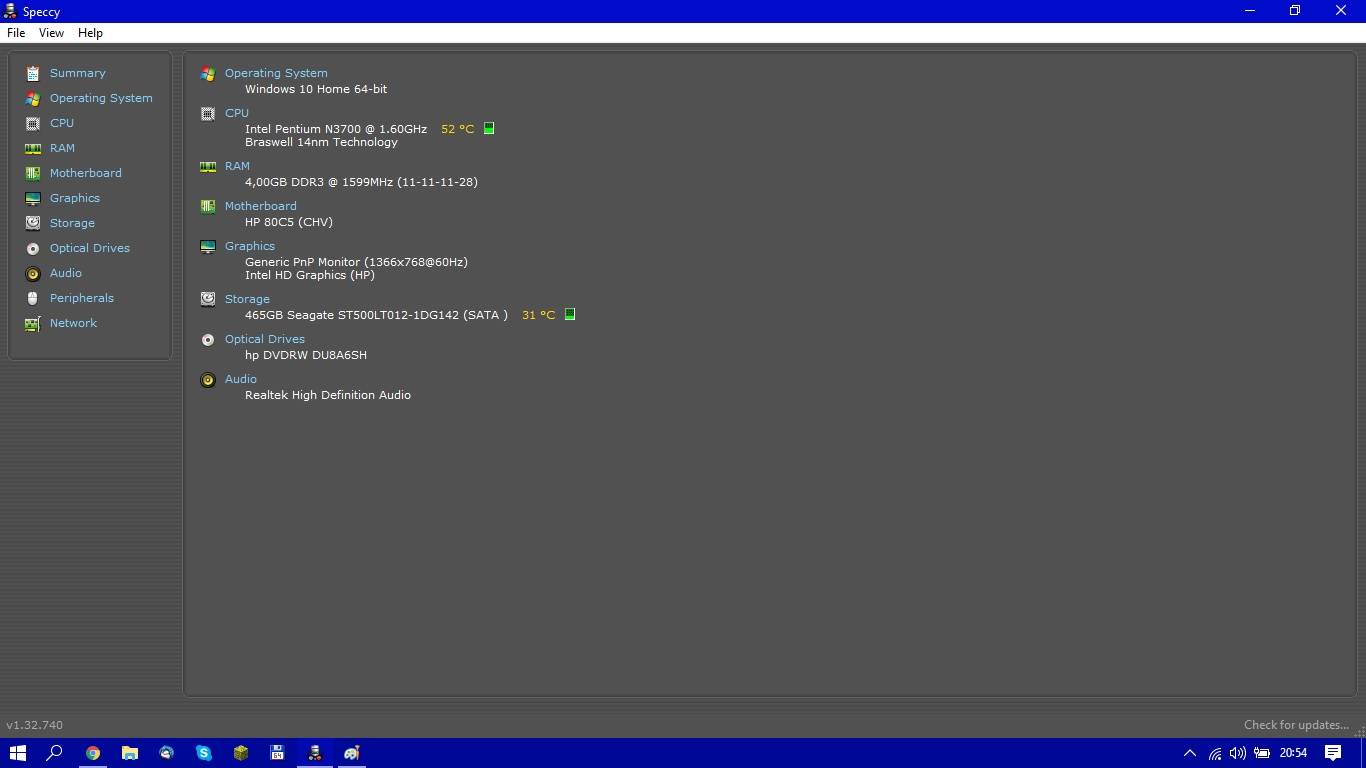Open the volume tray control
This screenshot has width=1366, height=768.
tap(1238, 753)
